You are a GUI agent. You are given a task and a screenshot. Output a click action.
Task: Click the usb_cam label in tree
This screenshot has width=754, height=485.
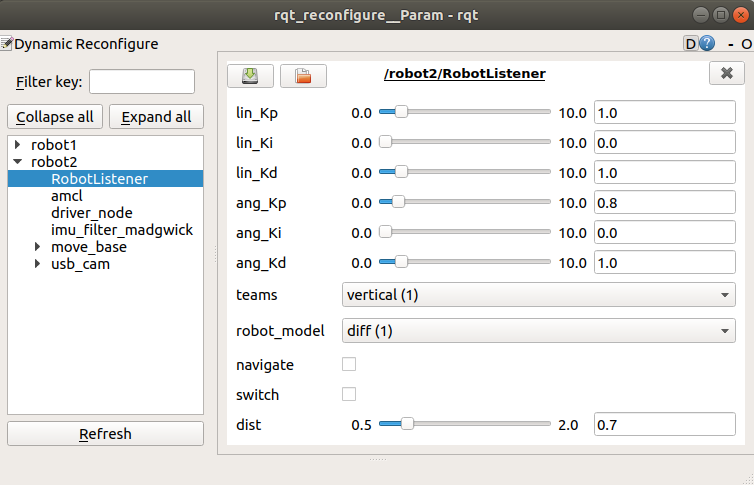pos(80,264)
